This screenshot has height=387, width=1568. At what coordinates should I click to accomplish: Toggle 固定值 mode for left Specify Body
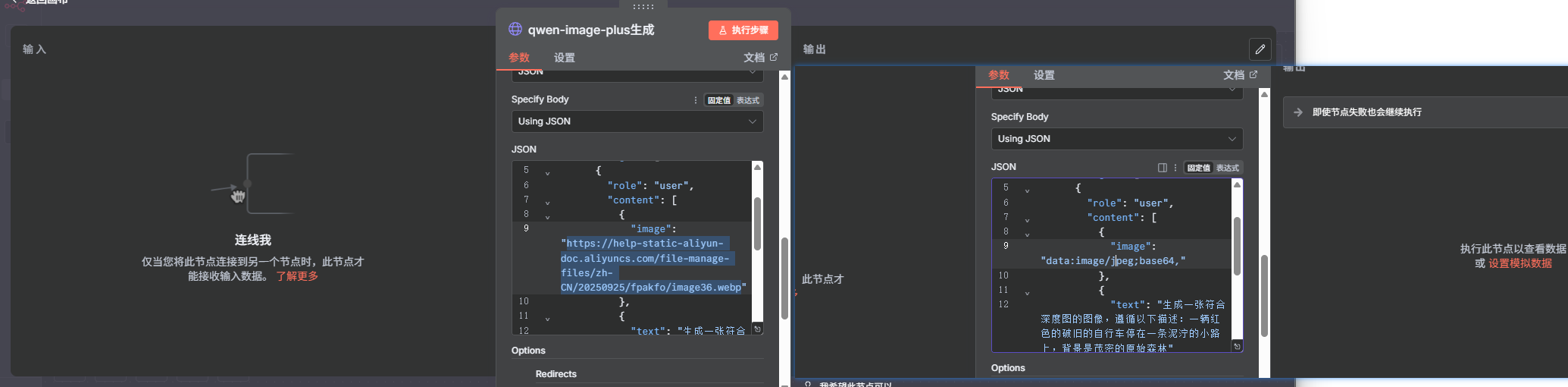coord(718,100)
